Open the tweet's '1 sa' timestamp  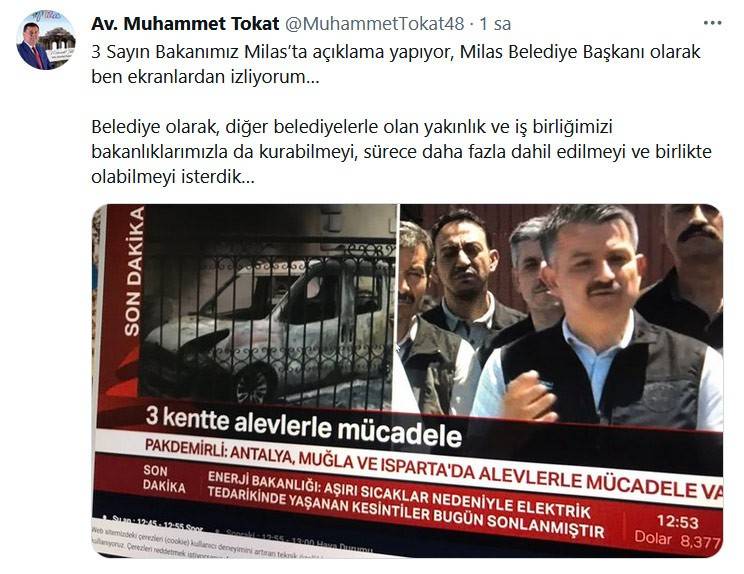[x=495, y=24]
